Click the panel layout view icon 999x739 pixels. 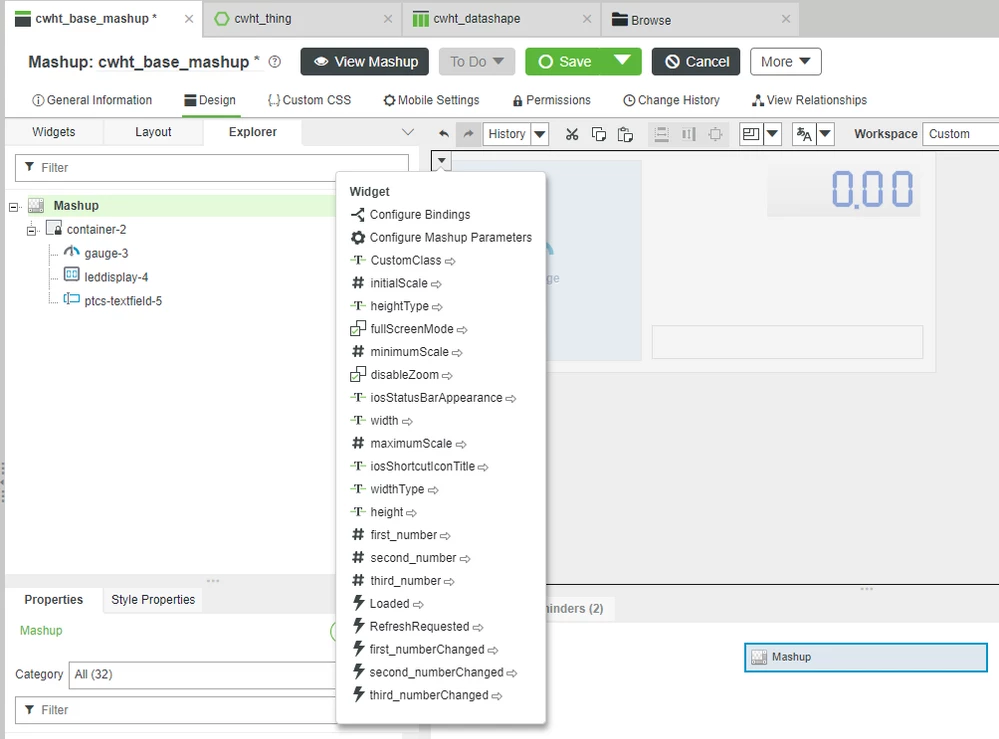pos(751,134)
